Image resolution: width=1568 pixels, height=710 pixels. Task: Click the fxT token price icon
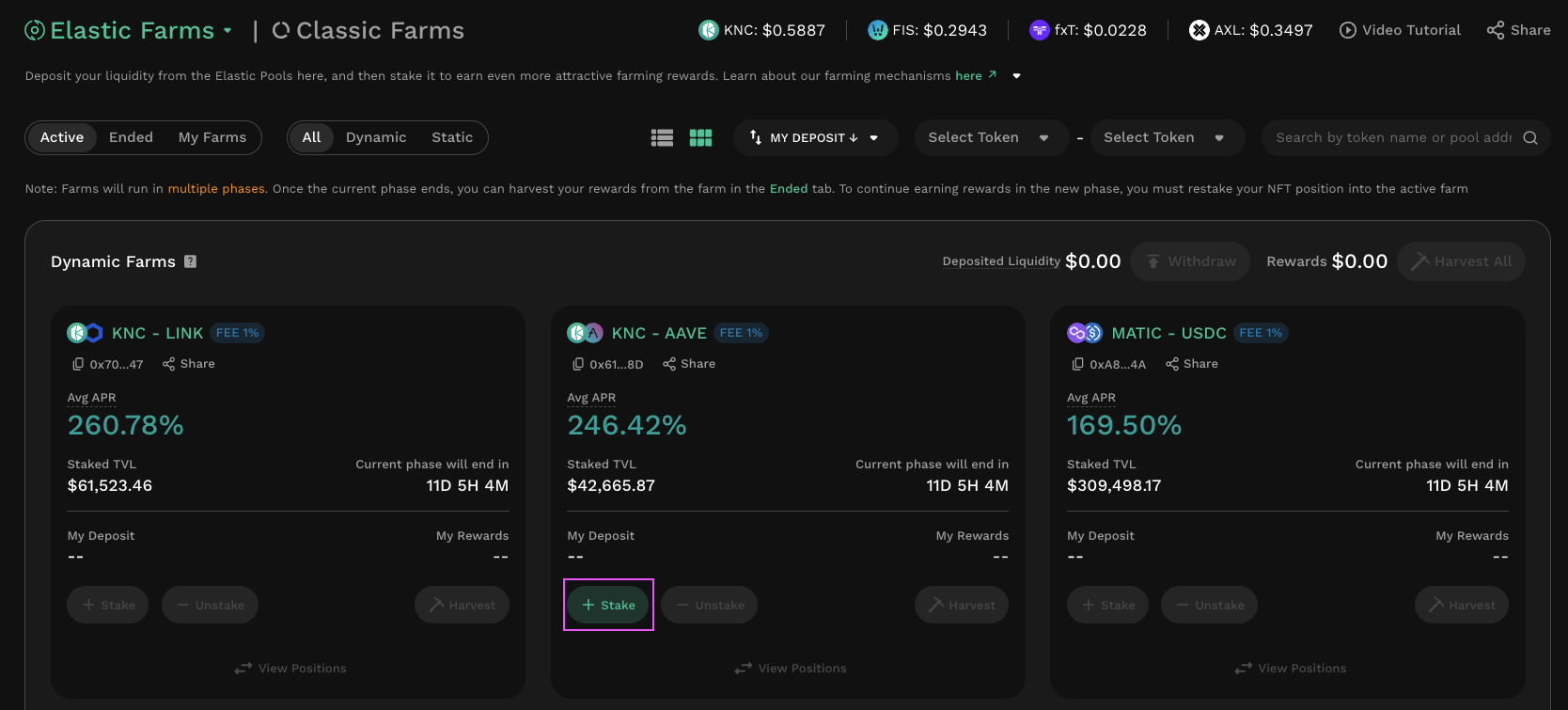click(x=1040, y=30)
